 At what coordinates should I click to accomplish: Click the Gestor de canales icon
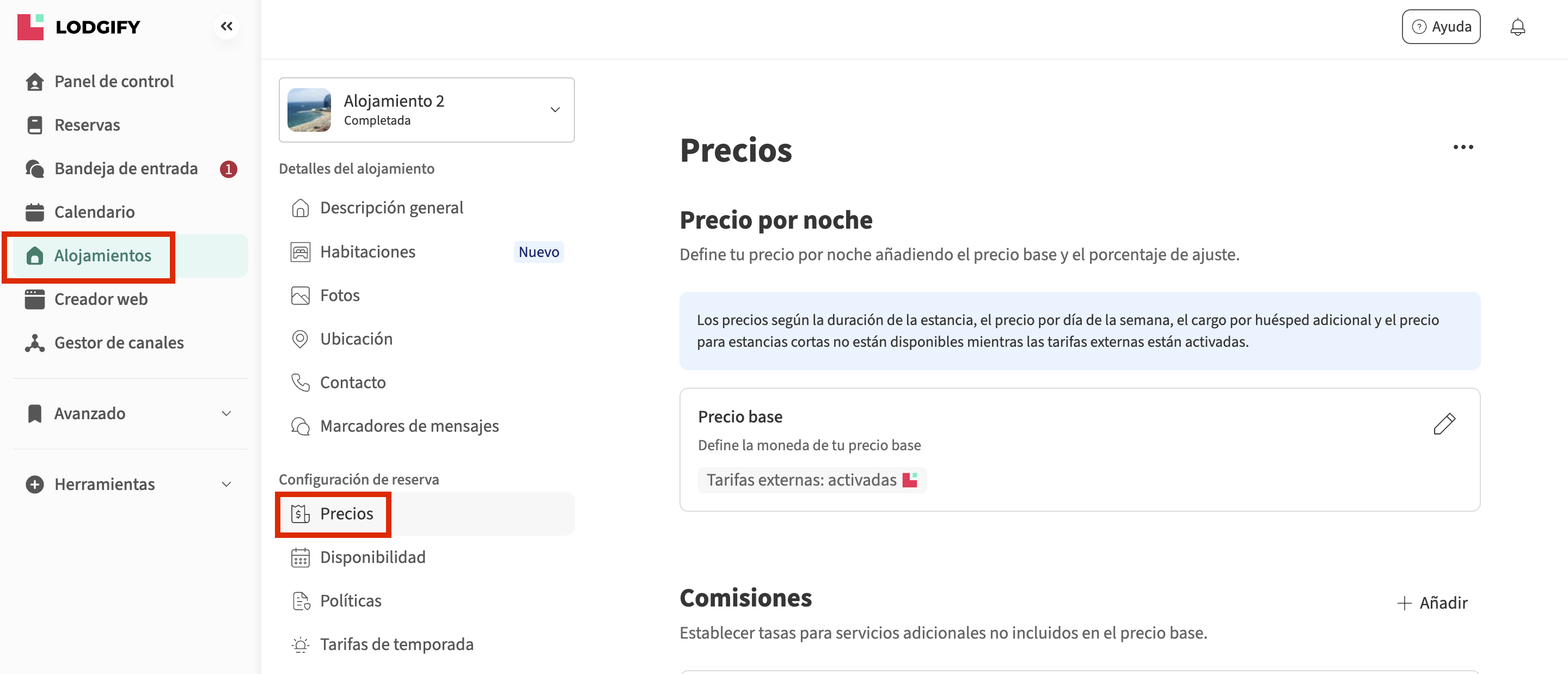coord(35,343)
